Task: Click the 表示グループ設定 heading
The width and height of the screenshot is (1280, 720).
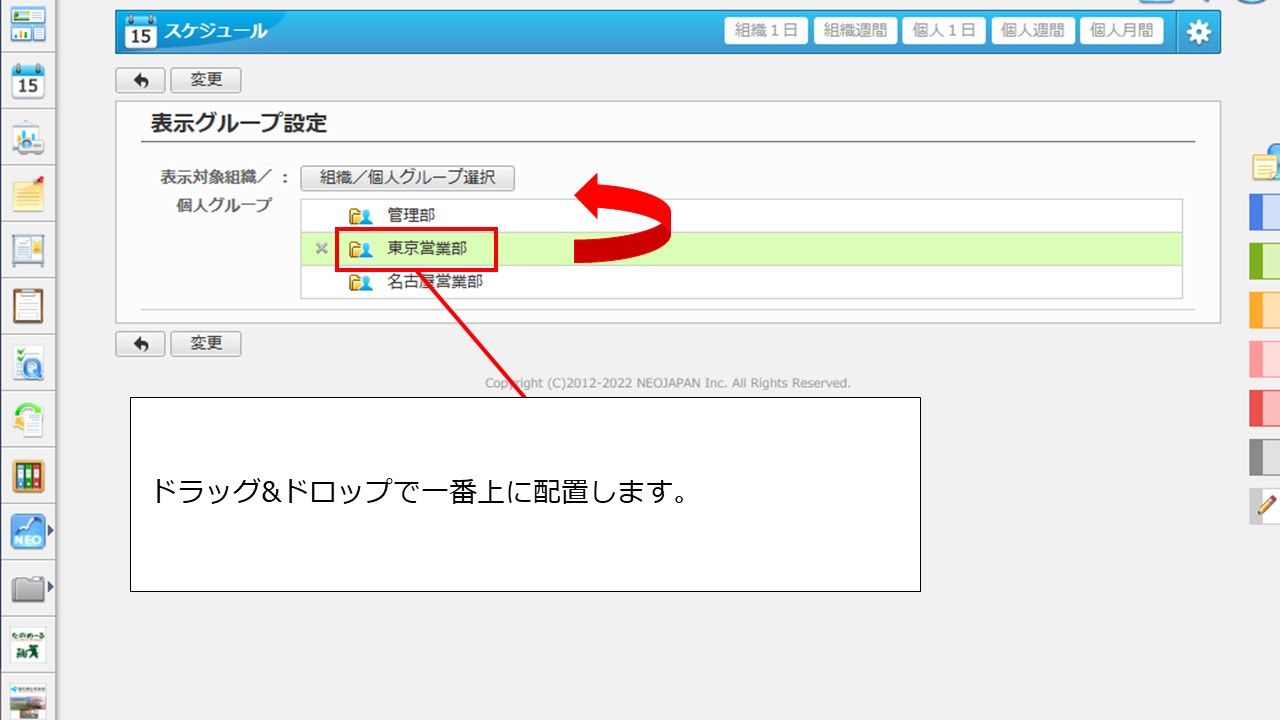Action: tap(239, 123)
